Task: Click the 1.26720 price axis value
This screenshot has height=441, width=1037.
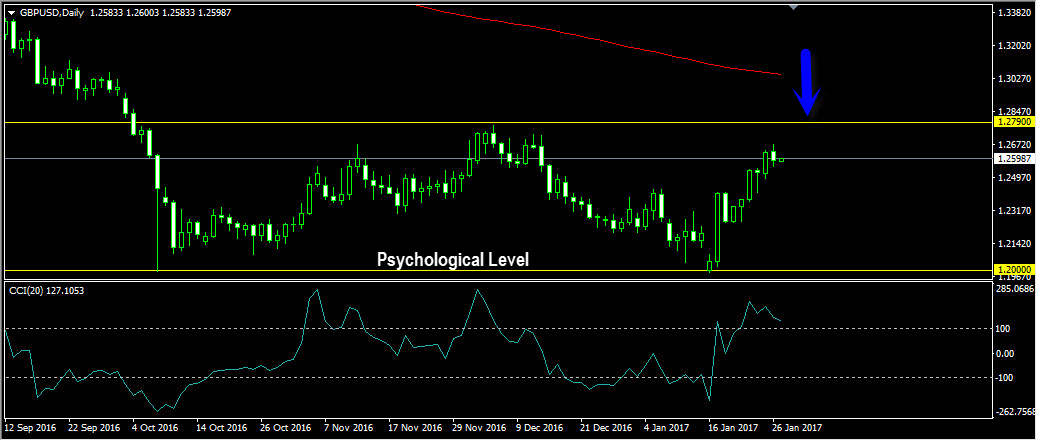Action: (x=1016, y=145)
